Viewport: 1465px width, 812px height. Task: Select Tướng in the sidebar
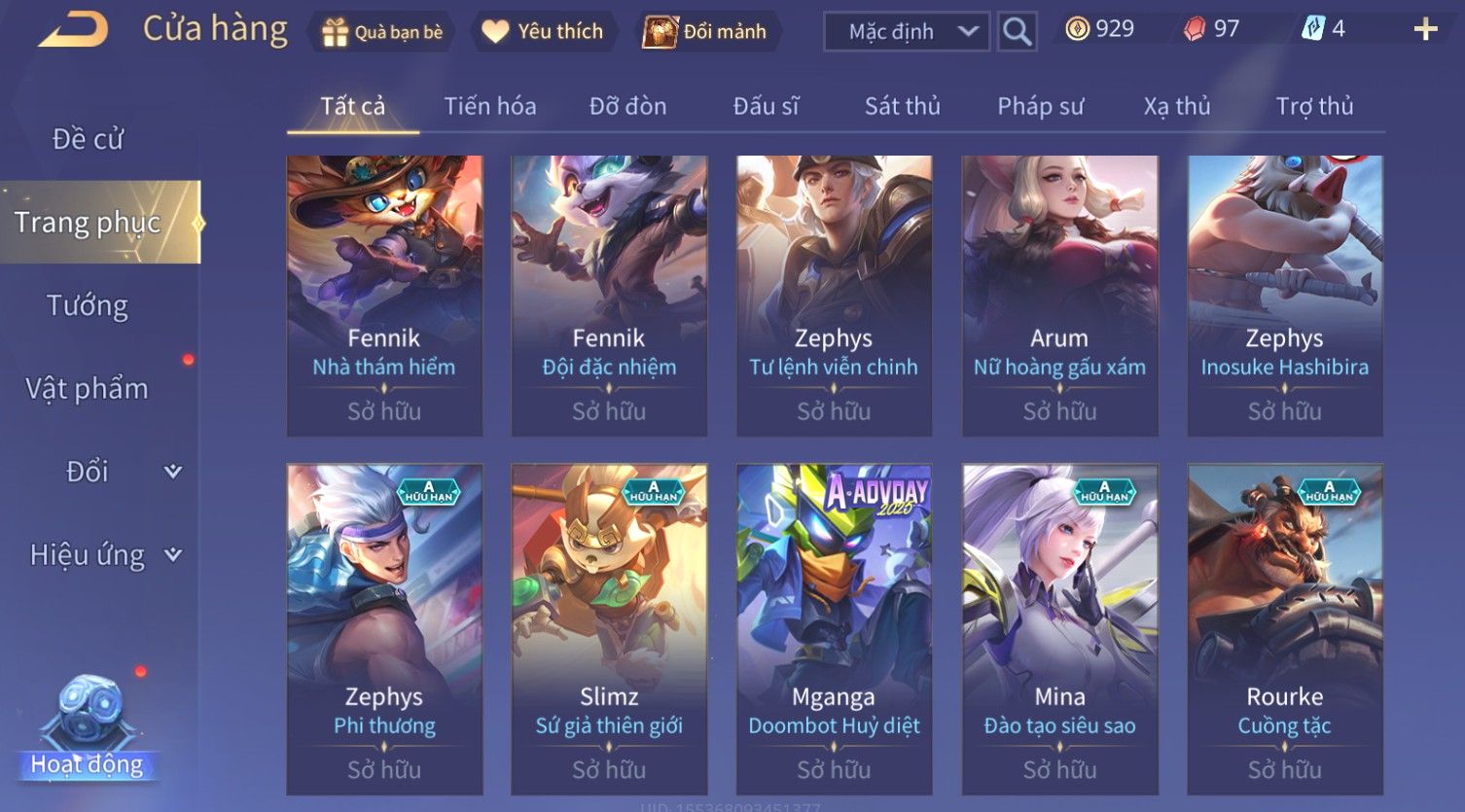tap(88, 305)
